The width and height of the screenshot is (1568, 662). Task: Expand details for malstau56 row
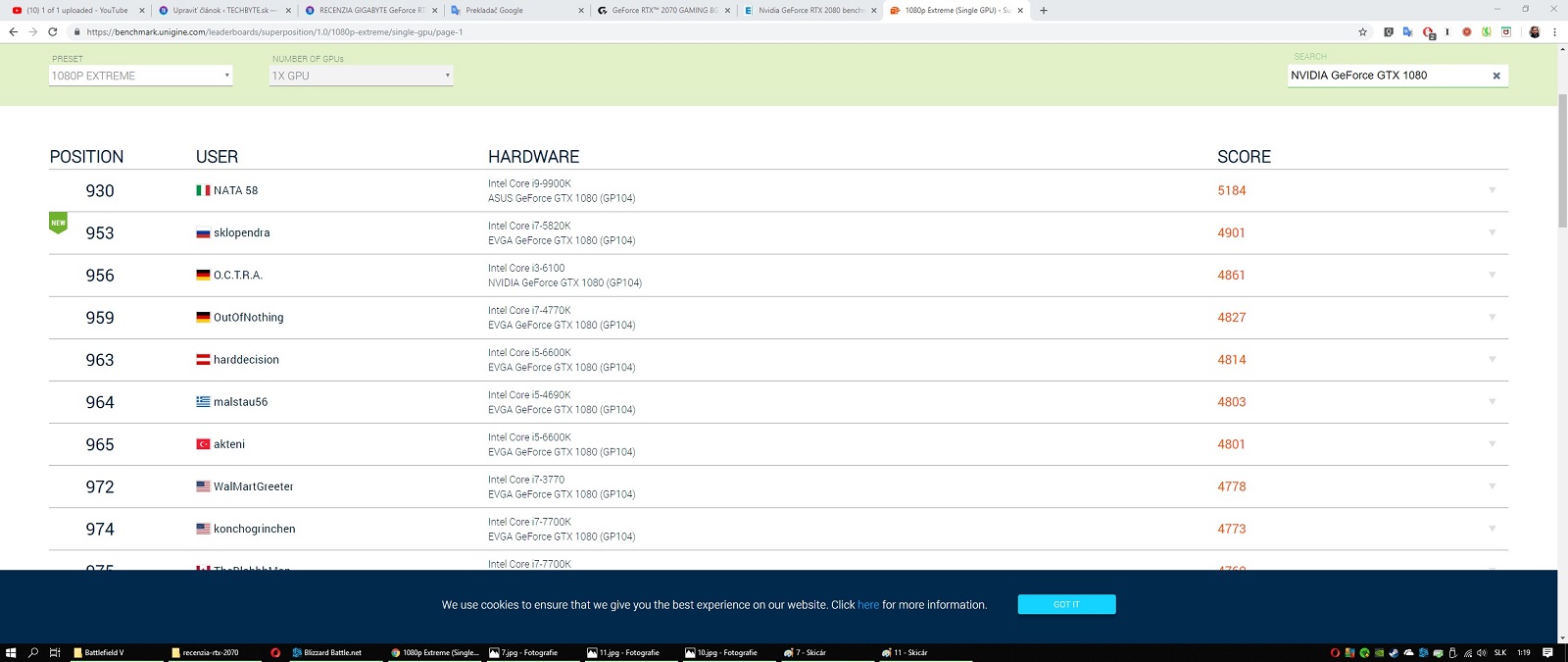pyautogui.click(x=1492, y=401)
